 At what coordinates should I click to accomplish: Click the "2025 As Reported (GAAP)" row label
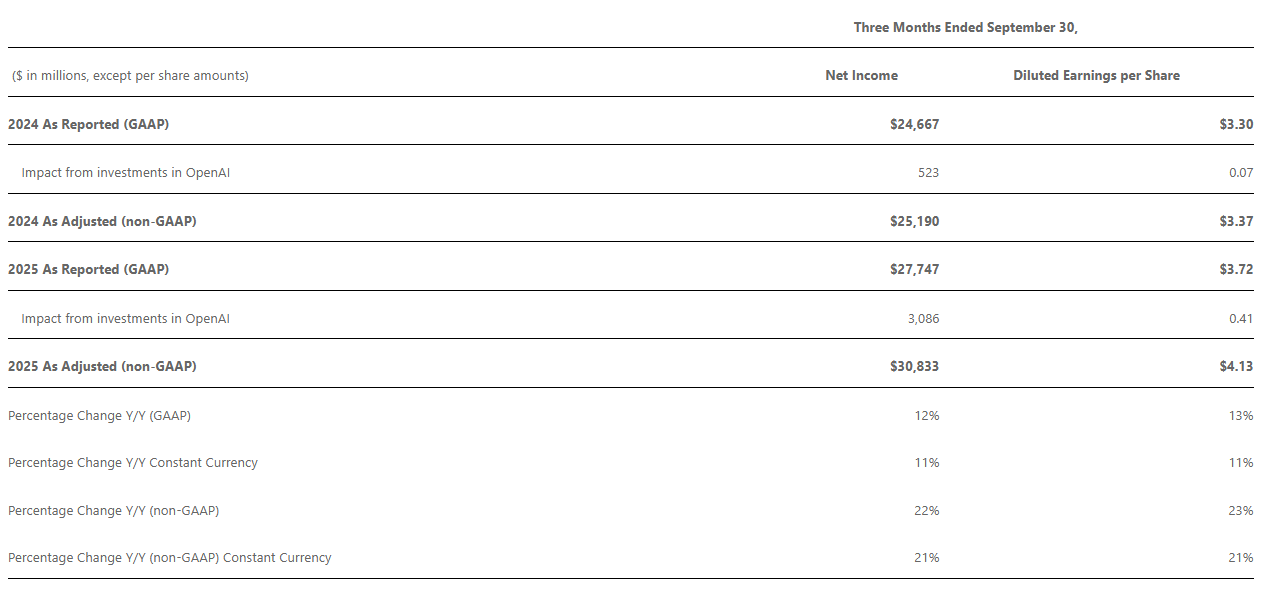[x=88, y=270]
